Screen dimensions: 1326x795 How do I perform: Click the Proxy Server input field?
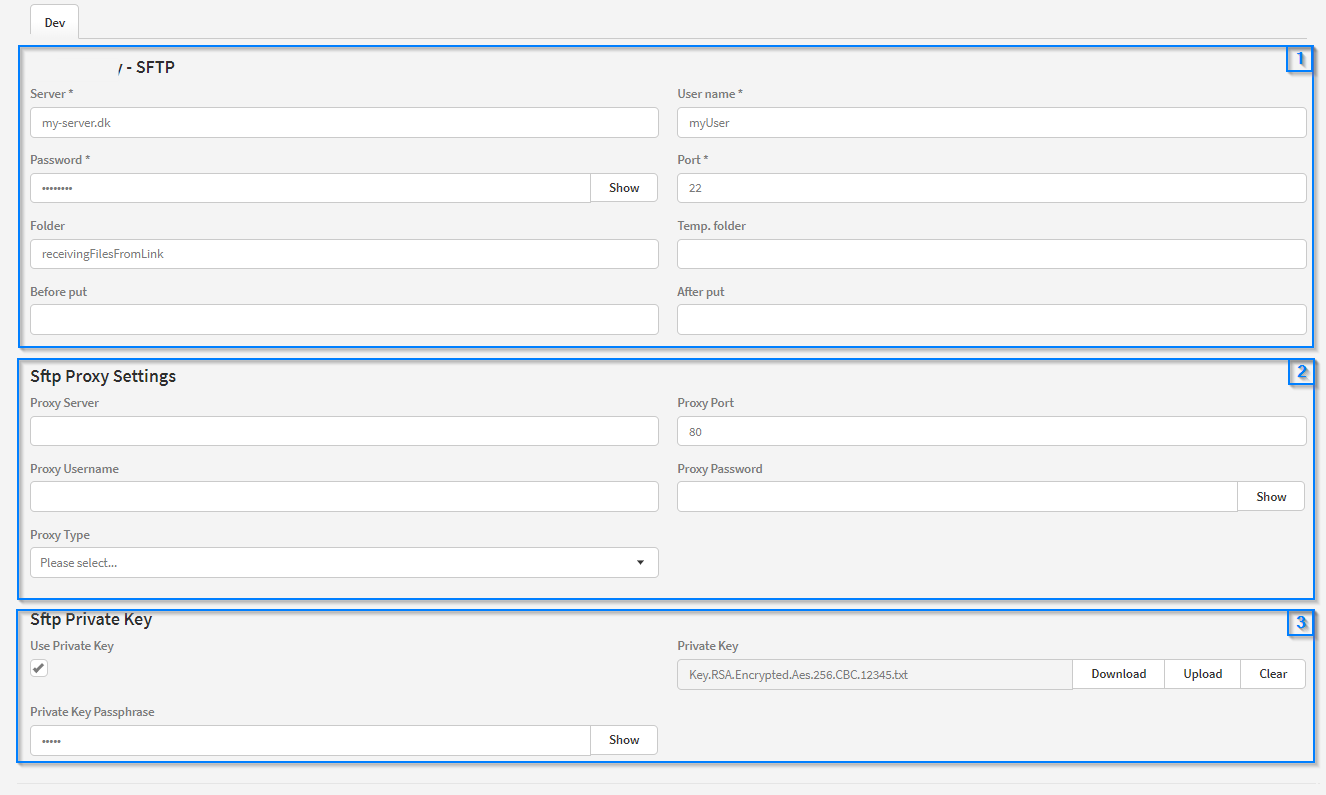344,431
